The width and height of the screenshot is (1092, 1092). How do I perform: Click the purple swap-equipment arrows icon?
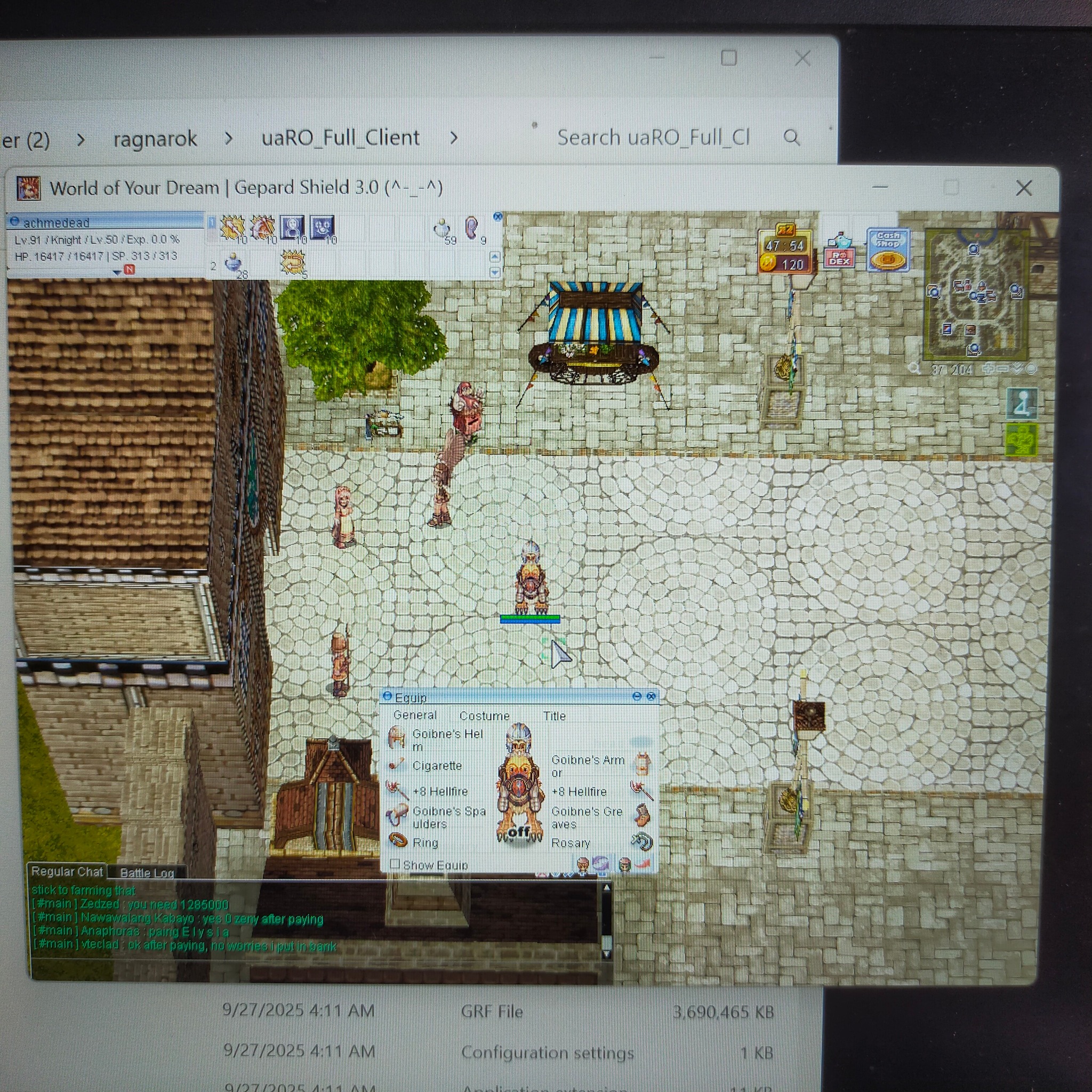[600, 864]
